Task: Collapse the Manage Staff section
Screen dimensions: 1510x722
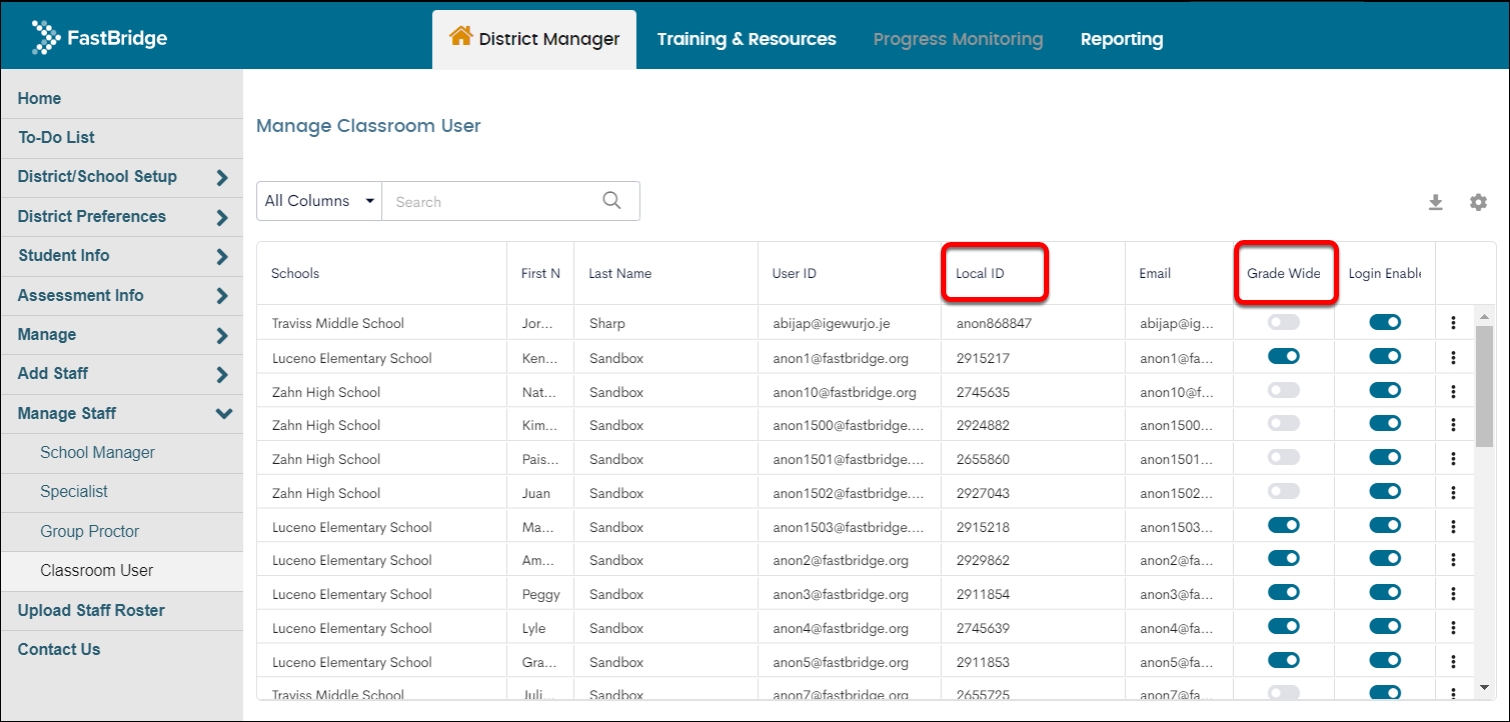Action: [121, 414]
